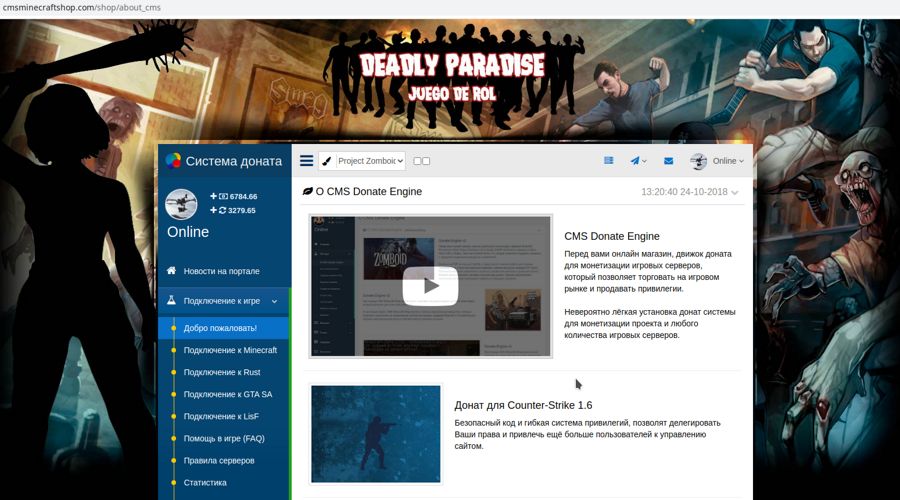Play the CMS Donate Engine video

point(430,286)
